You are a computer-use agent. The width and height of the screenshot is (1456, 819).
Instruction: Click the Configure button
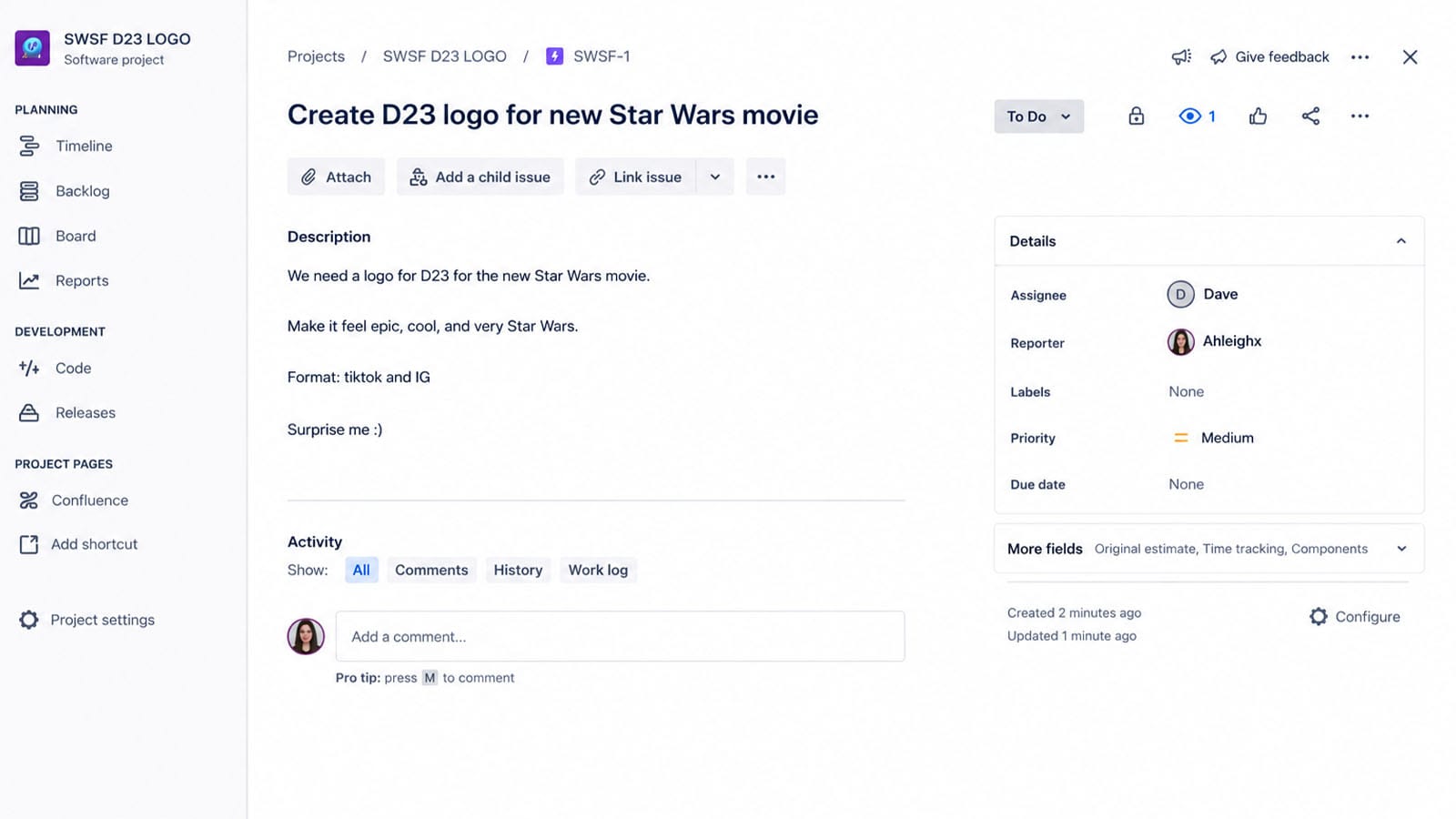tap(1355, 617)
